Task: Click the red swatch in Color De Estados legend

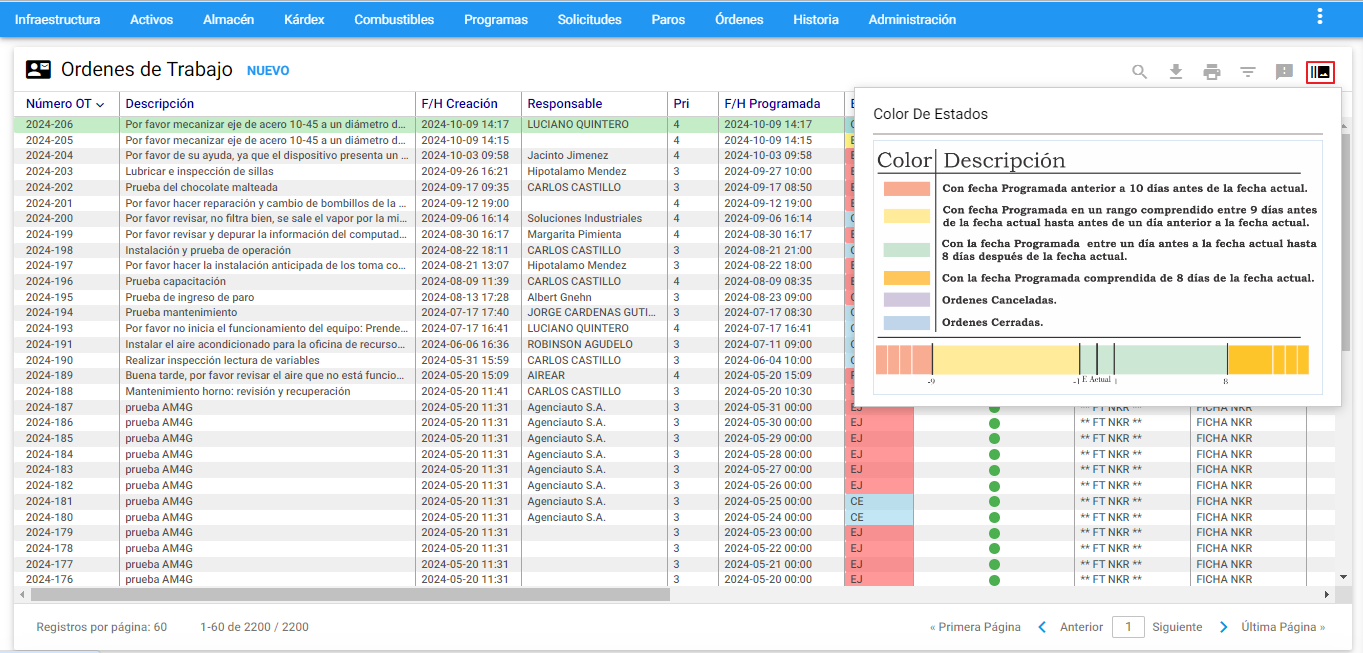Action: click(x=906, y=188)
